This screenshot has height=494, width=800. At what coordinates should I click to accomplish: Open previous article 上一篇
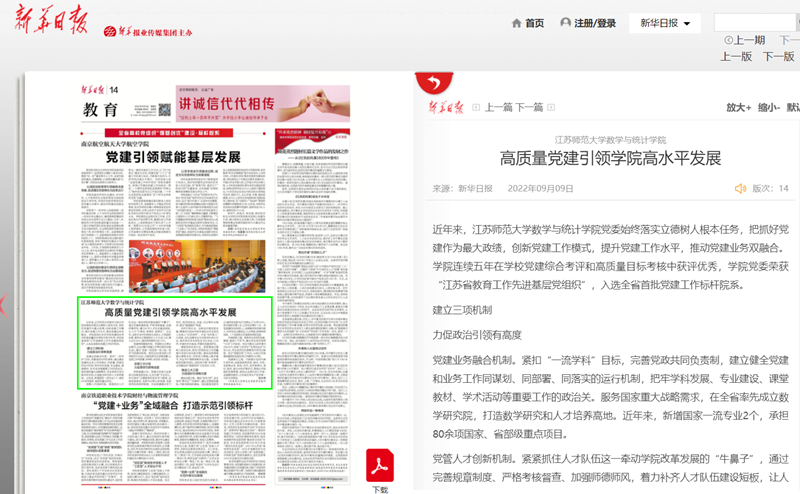tap(497, 107)
